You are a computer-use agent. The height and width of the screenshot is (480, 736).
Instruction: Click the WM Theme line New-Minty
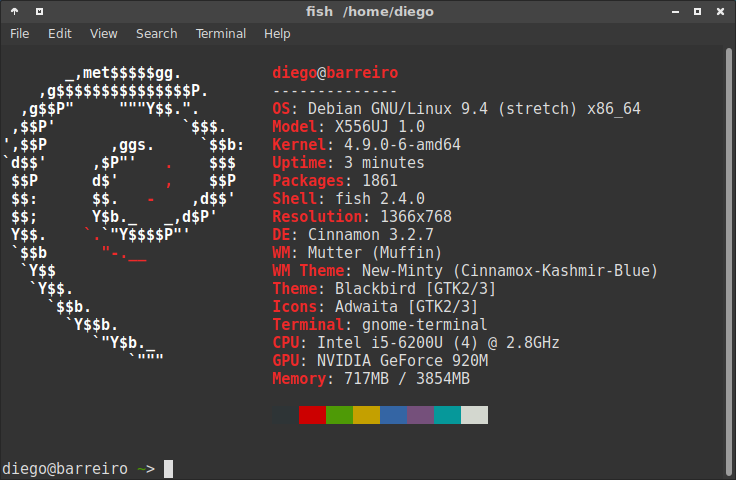tap(465, 271)
